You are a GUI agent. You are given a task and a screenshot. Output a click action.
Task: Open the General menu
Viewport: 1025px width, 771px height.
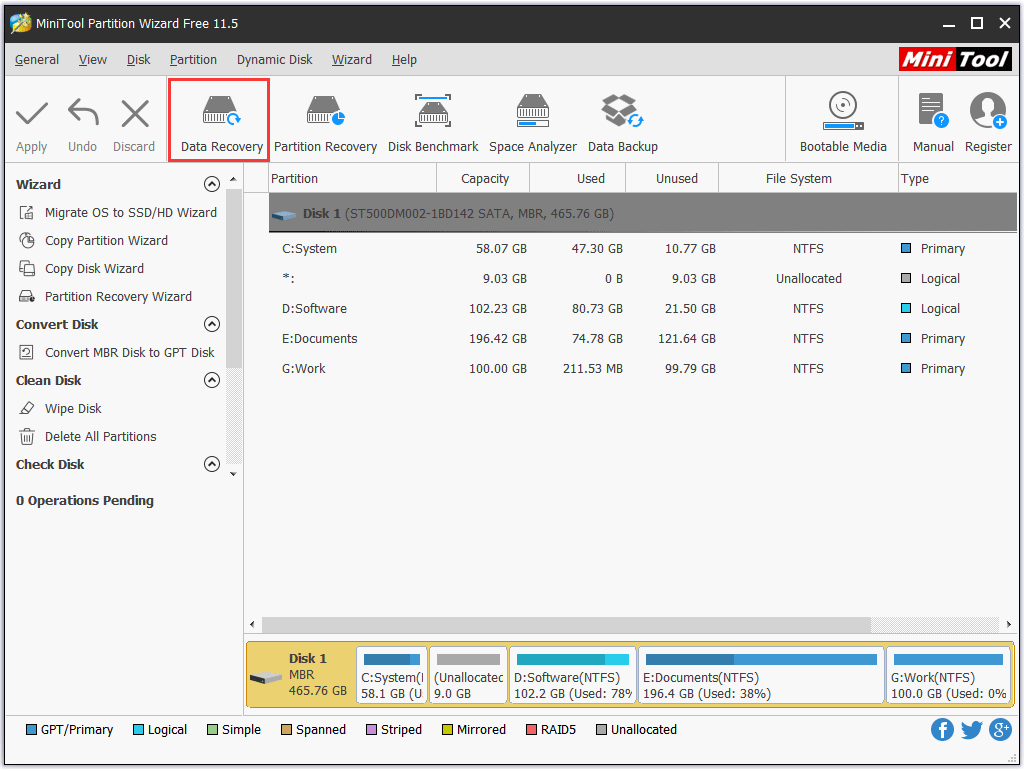(37, 60)
